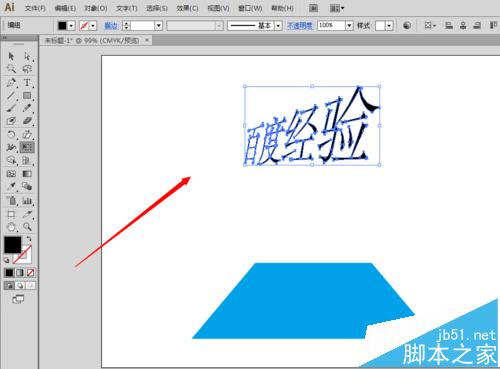Enable Draw Normal mode
This screenshot has height=369, width=500.
[x=9, y=286]
